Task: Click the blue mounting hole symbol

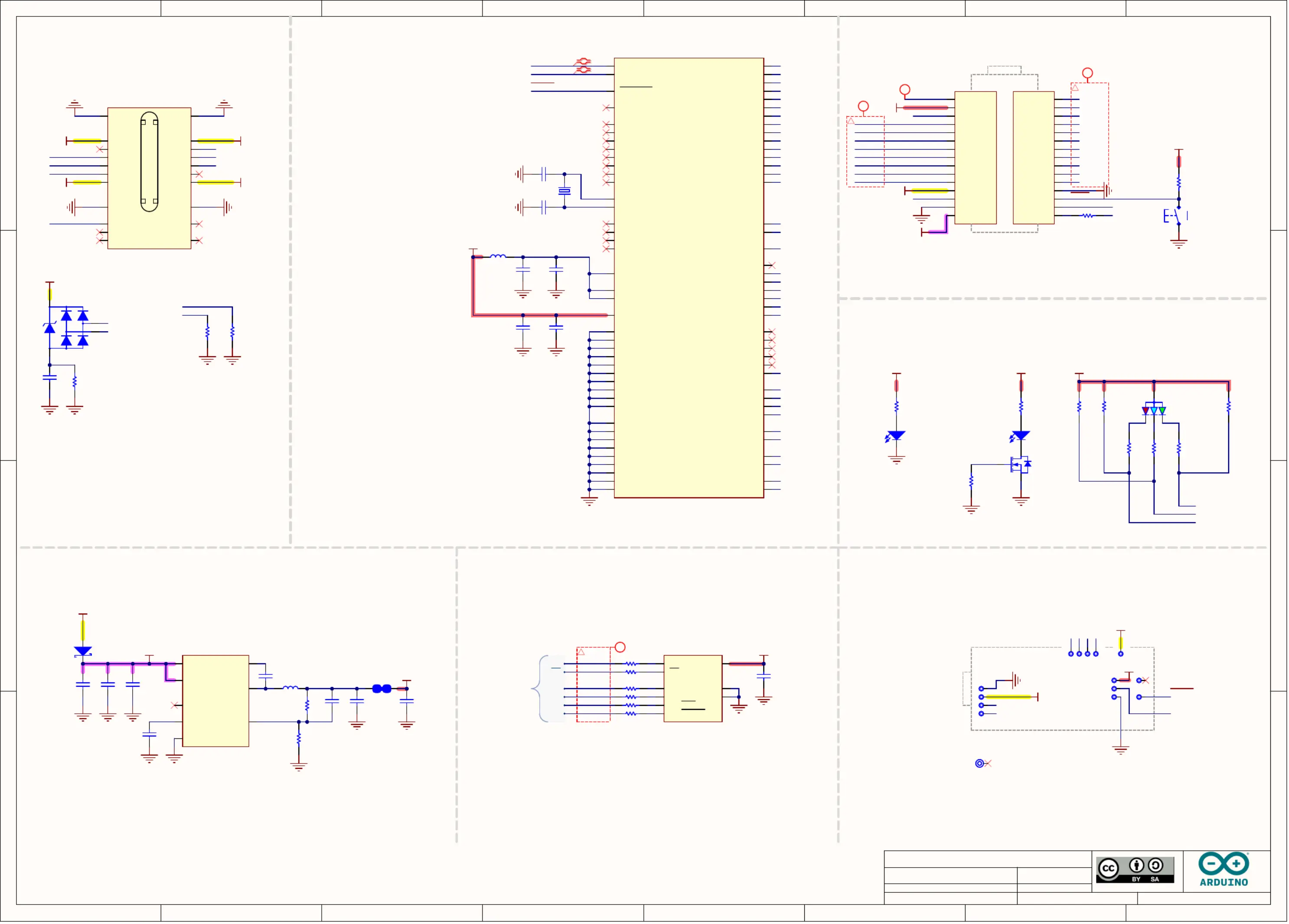Action: (x=979, y=763)
